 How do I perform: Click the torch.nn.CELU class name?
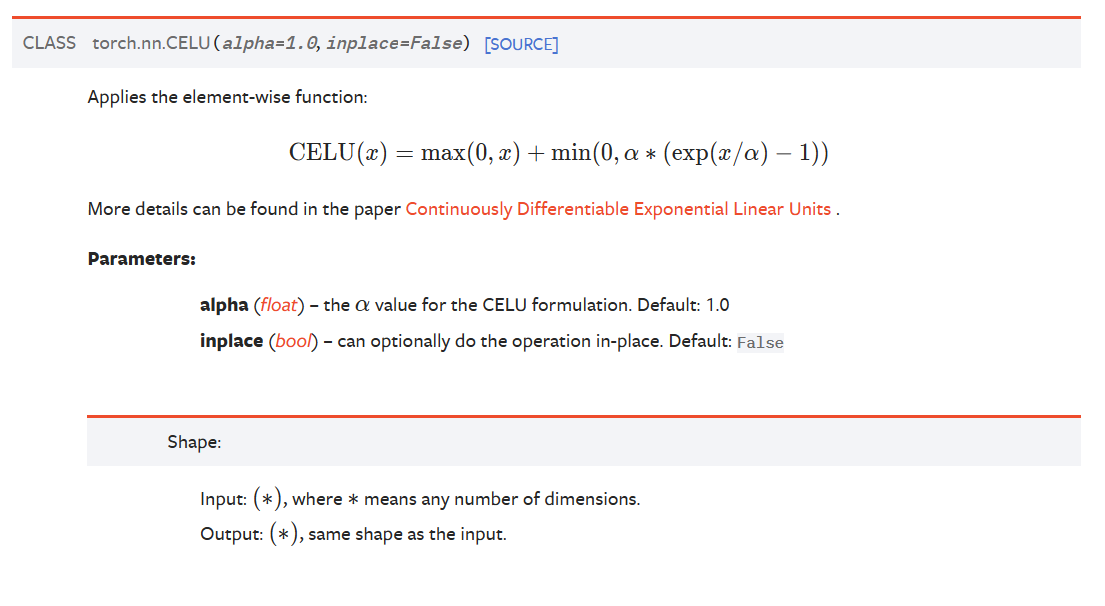pos(152,43)
